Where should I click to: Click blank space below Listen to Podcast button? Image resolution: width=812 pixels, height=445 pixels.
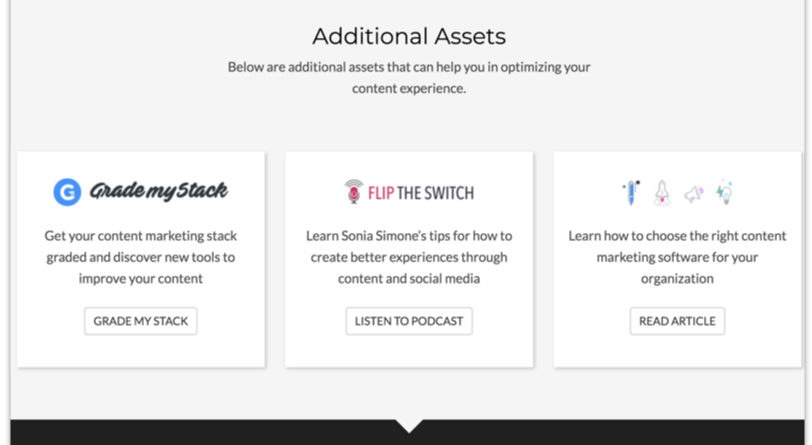point(408,350)
